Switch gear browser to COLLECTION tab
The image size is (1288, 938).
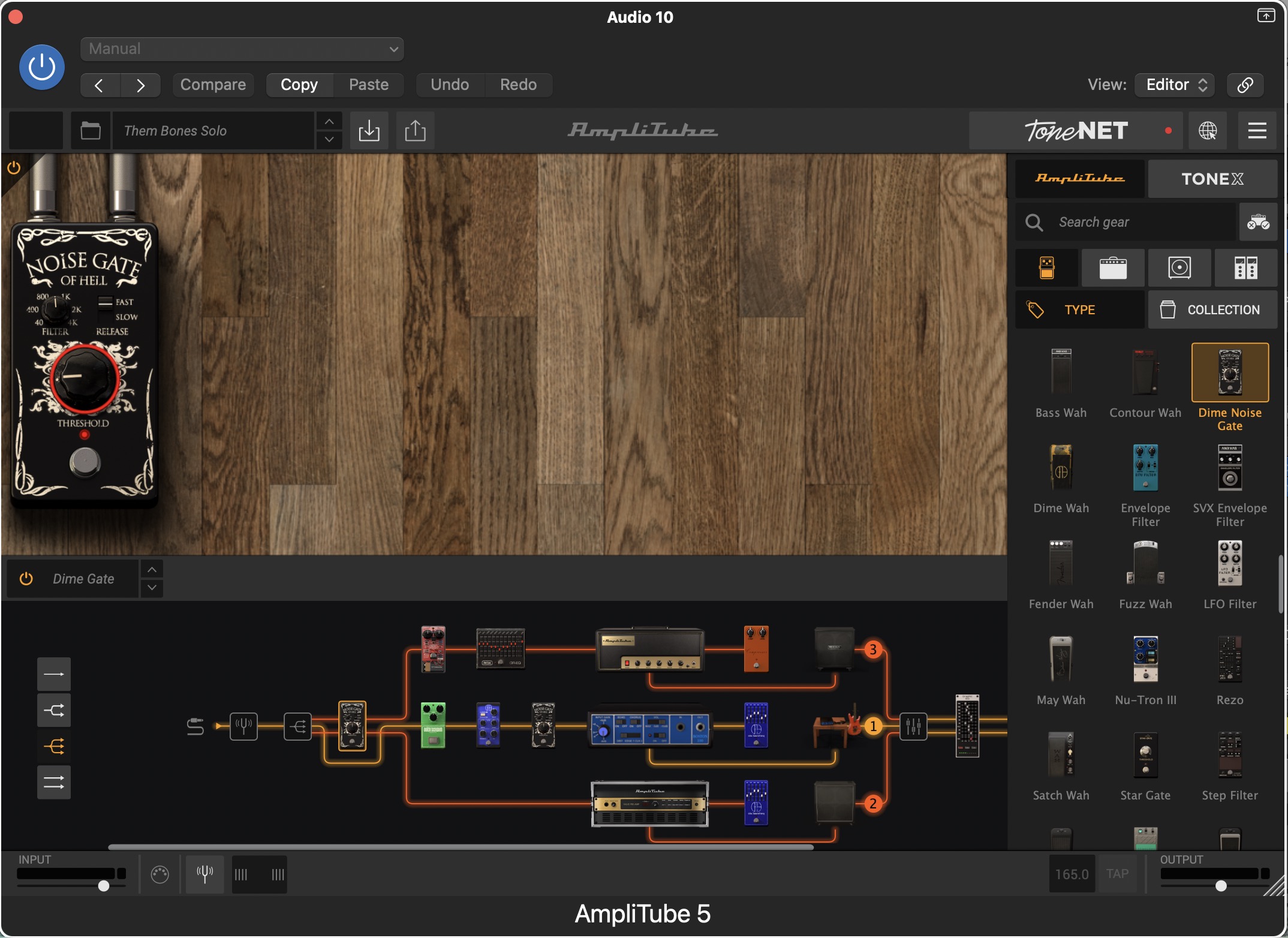[x=1212, y=309]
